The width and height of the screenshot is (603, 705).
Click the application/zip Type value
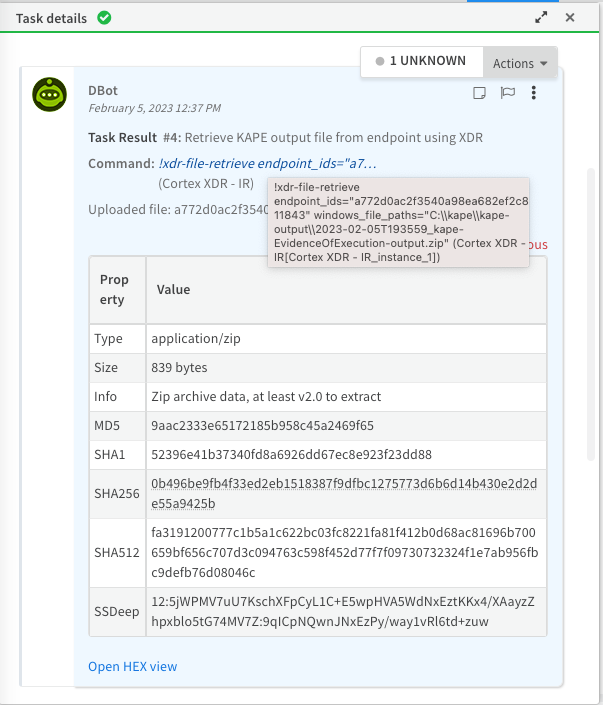coord(196,339)
